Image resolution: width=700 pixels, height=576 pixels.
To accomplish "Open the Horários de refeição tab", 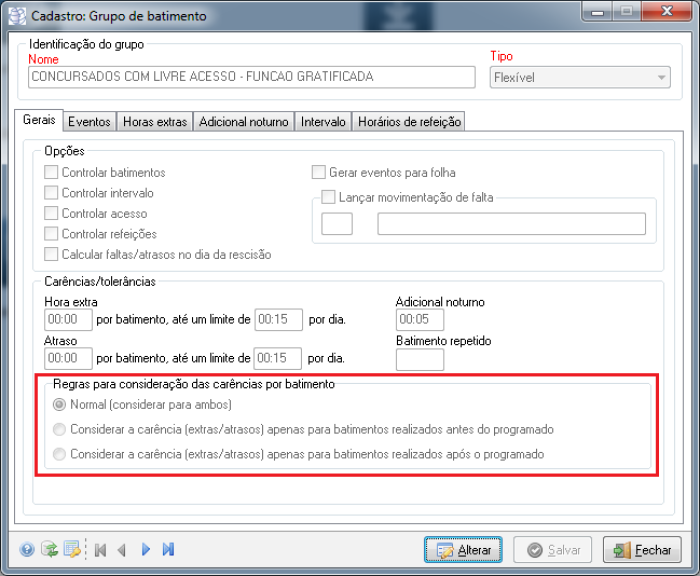I will [409, 122].
